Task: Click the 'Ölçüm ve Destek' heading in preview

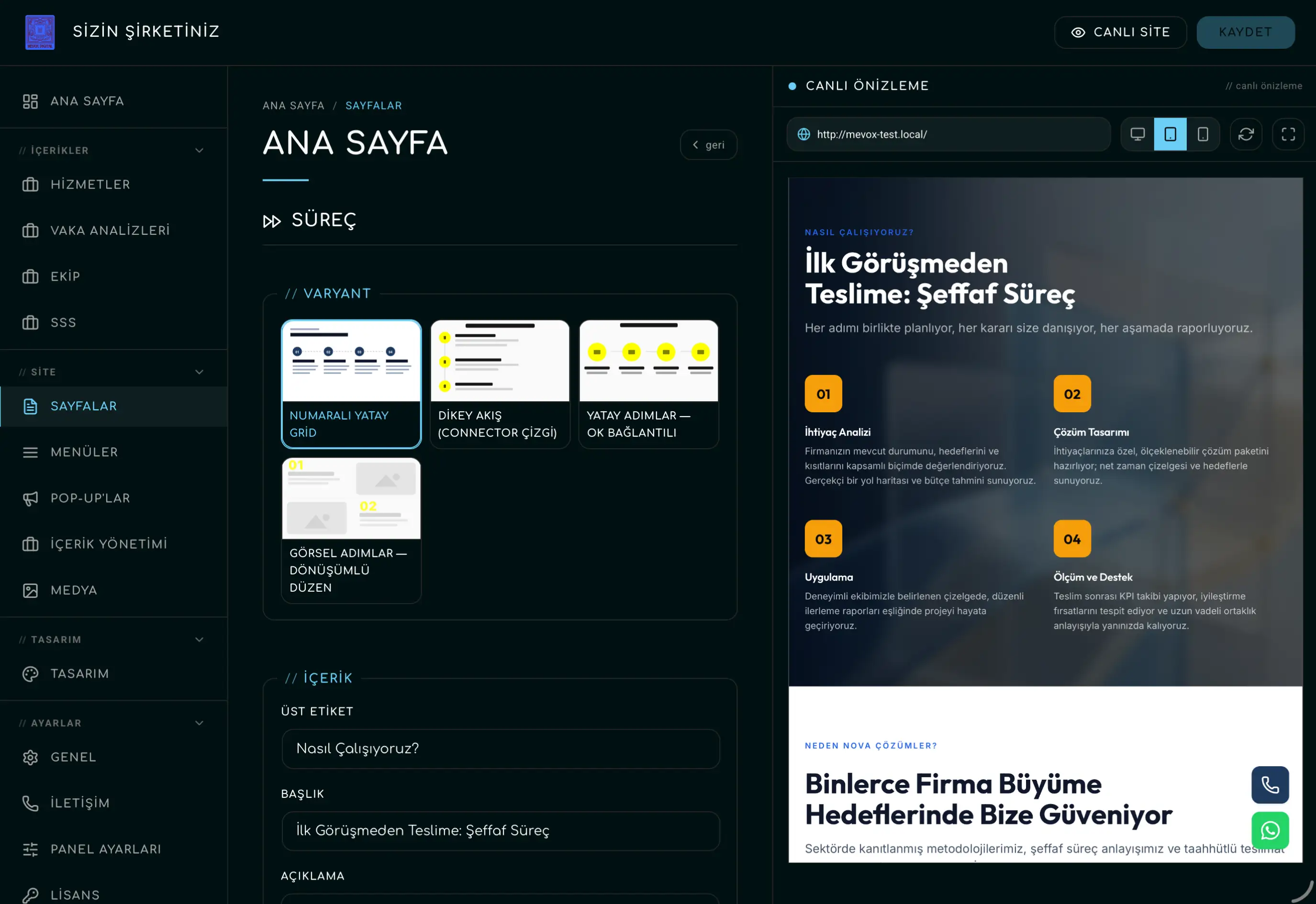Action: click(1093, 577)
